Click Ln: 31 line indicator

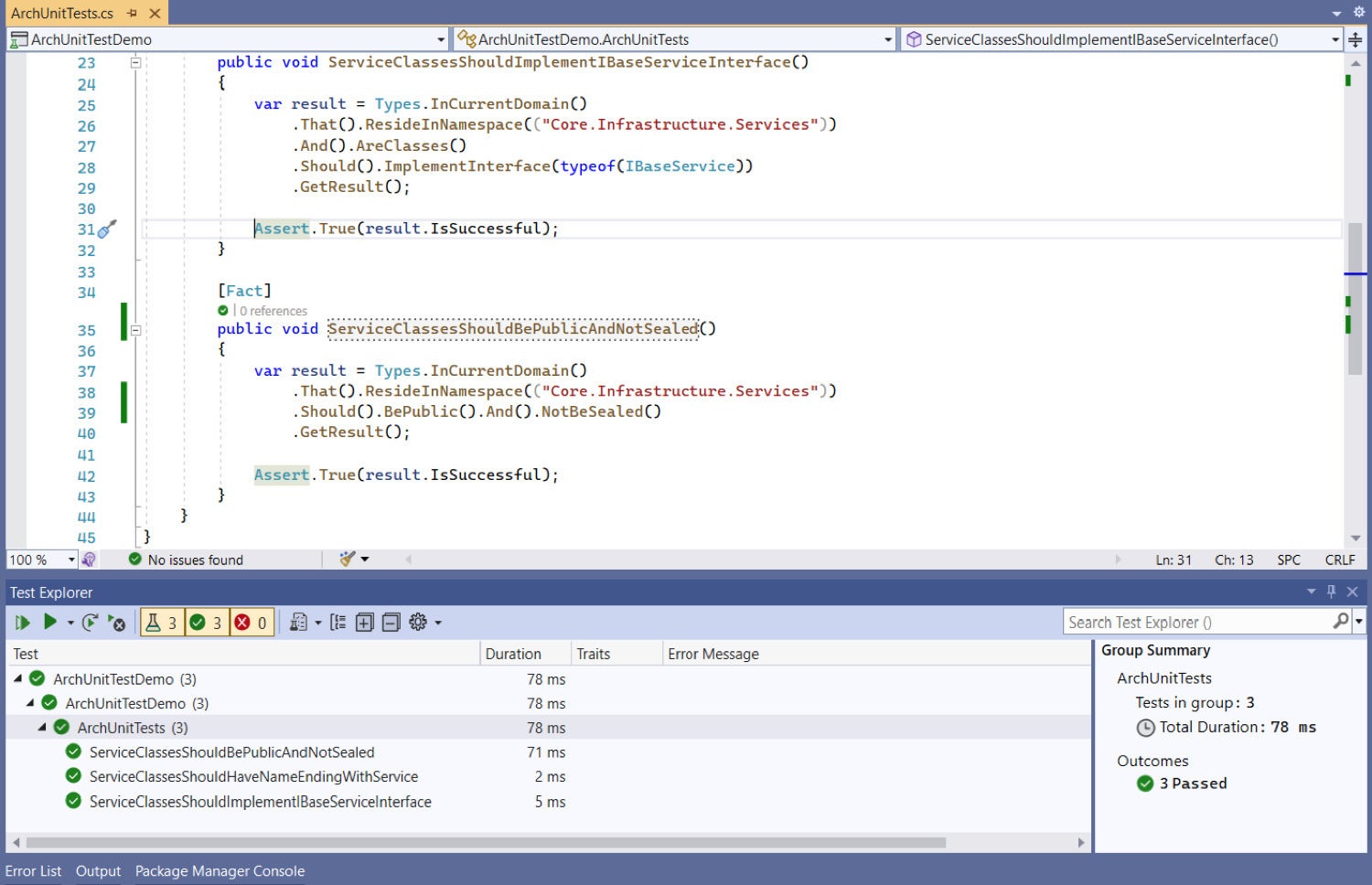pos(1174,560)
